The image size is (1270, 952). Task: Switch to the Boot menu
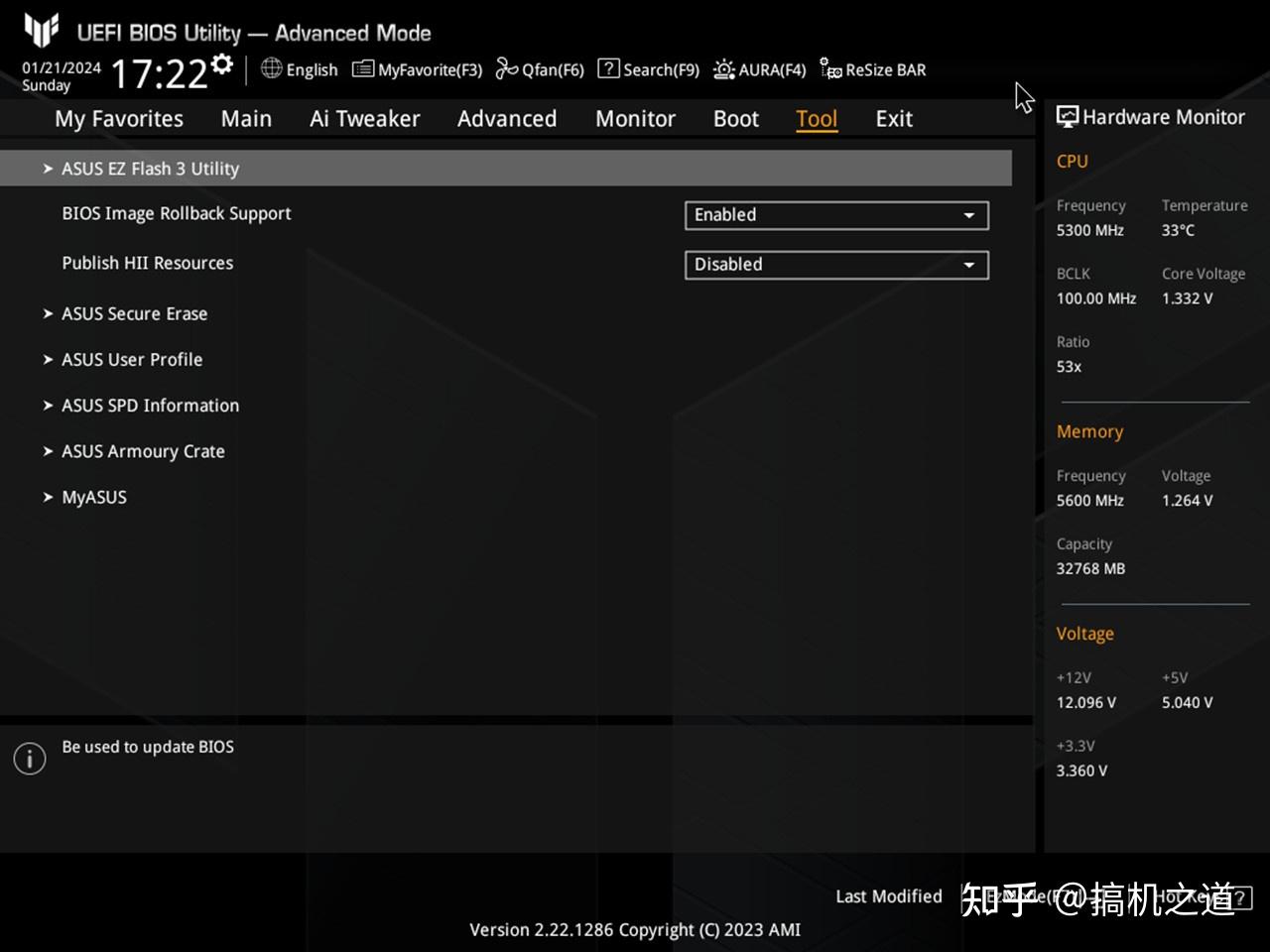(734, 118)
